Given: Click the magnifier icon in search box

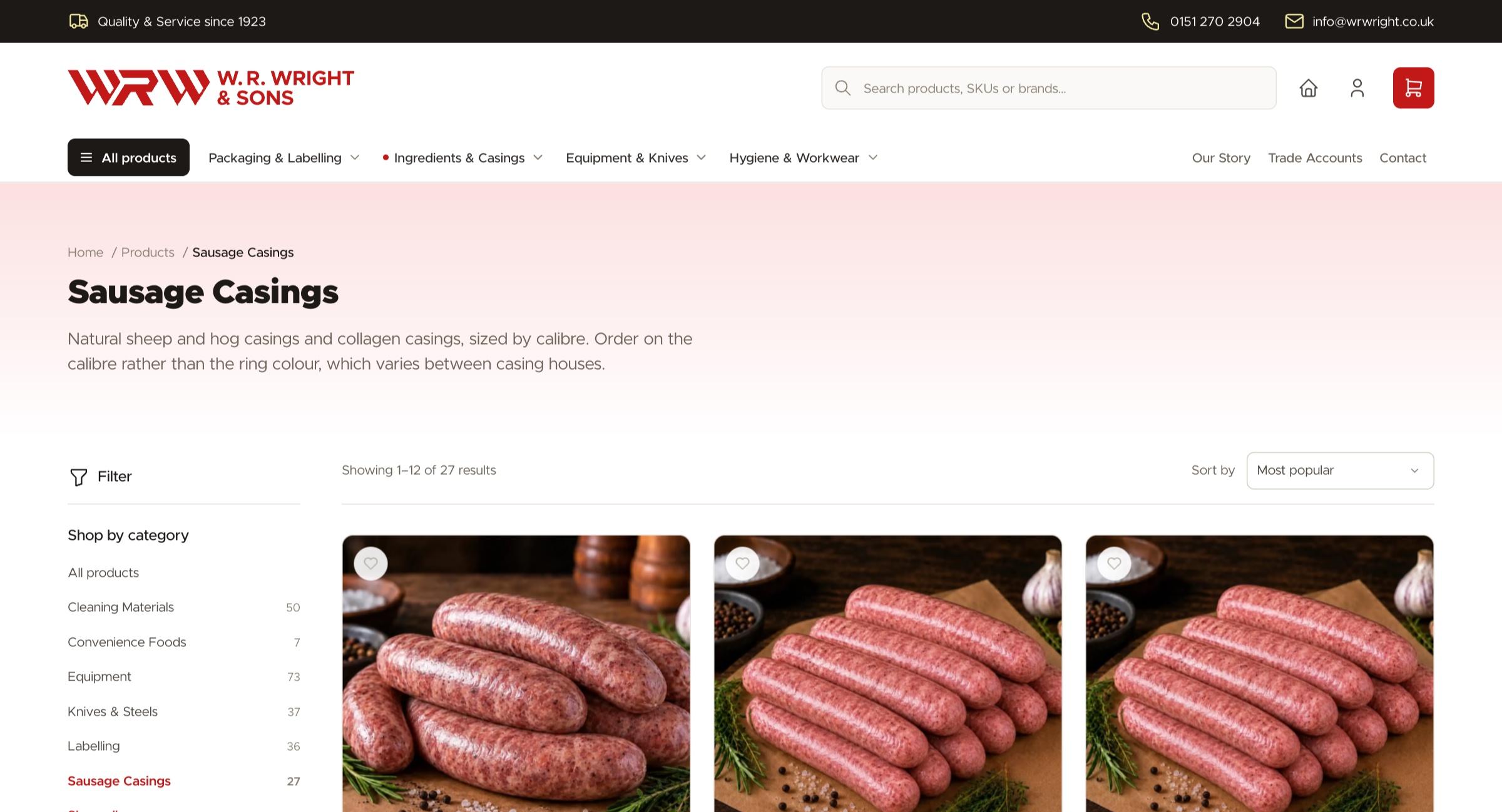Looking at the screenshot, I should click(x=843, y=88).
